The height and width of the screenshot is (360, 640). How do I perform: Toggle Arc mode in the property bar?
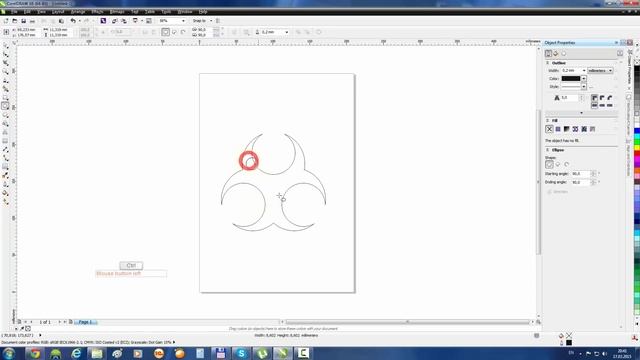183,32
